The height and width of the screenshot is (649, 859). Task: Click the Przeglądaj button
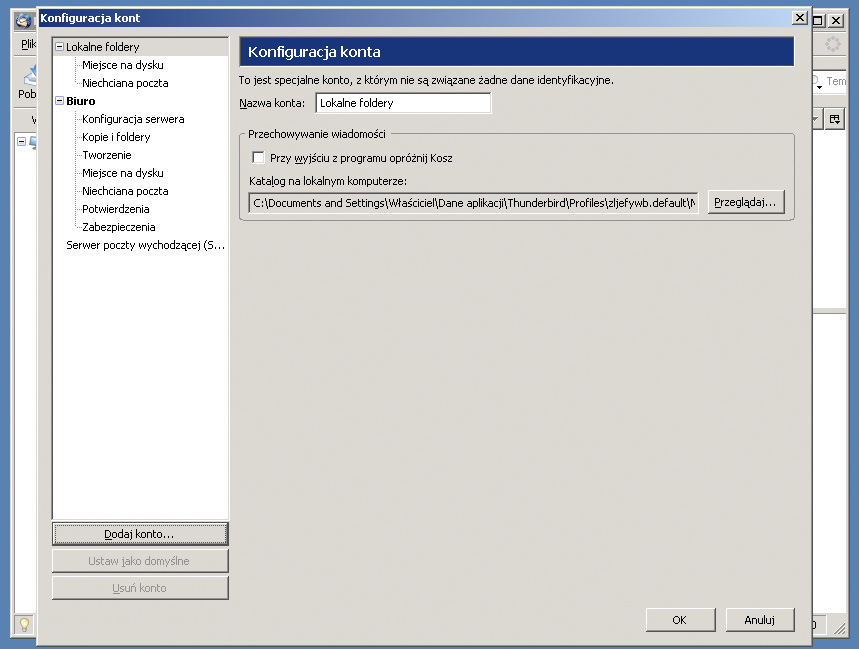click(746, 202)
